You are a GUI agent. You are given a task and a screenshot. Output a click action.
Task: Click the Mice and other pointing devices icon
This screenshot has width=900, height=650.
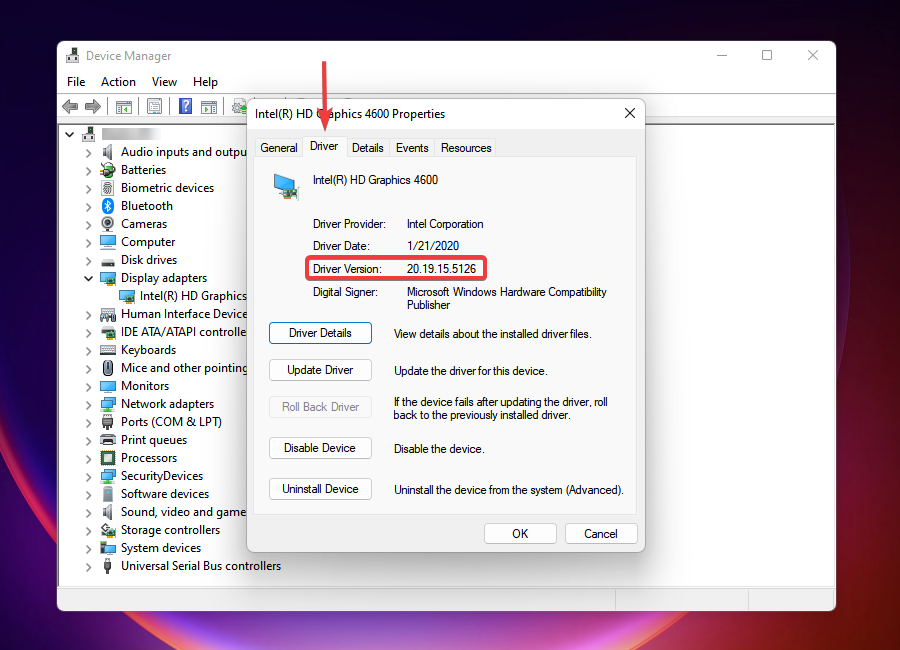pos(107,367)
